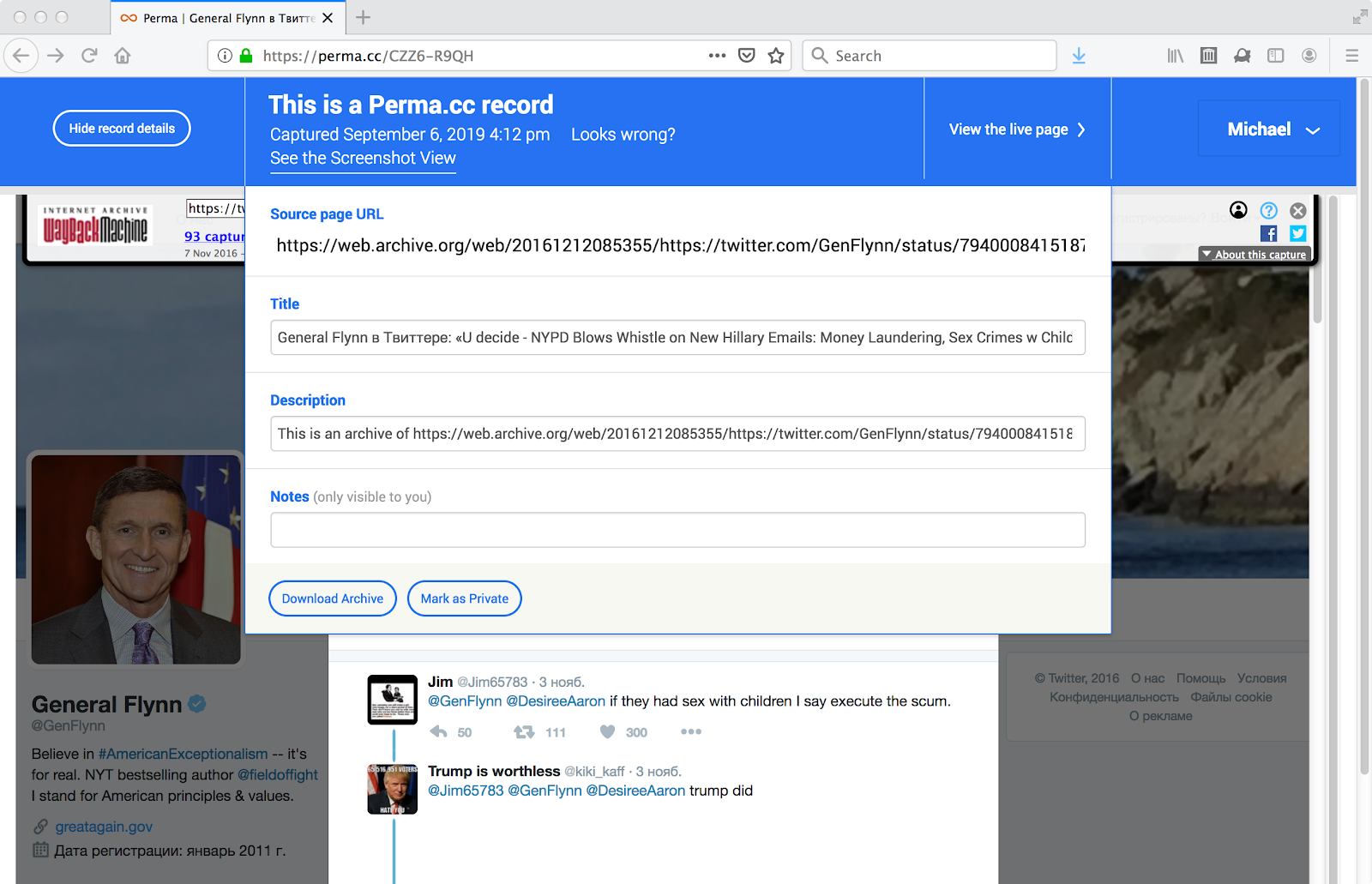This screenshot has height=884, width=1372.
Task: Show site information icon in address bar
Action: pos(225,56)
